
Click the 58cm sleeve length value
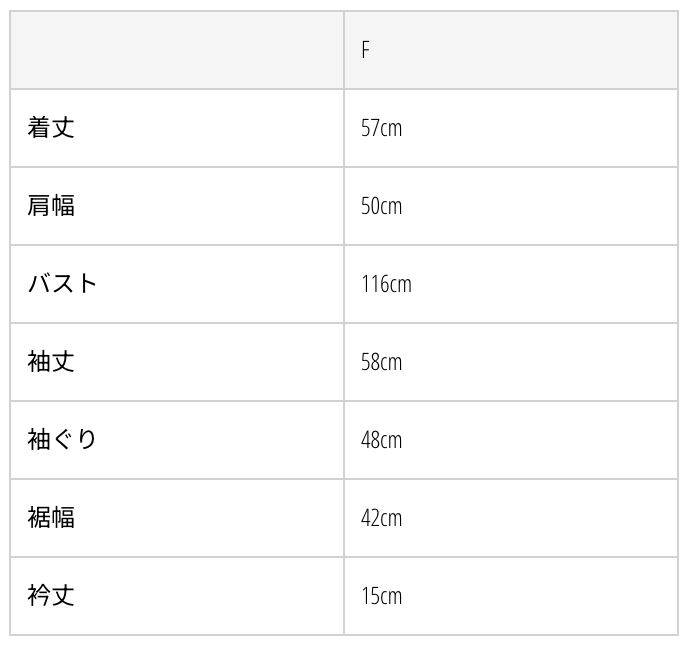click(381, 362)
